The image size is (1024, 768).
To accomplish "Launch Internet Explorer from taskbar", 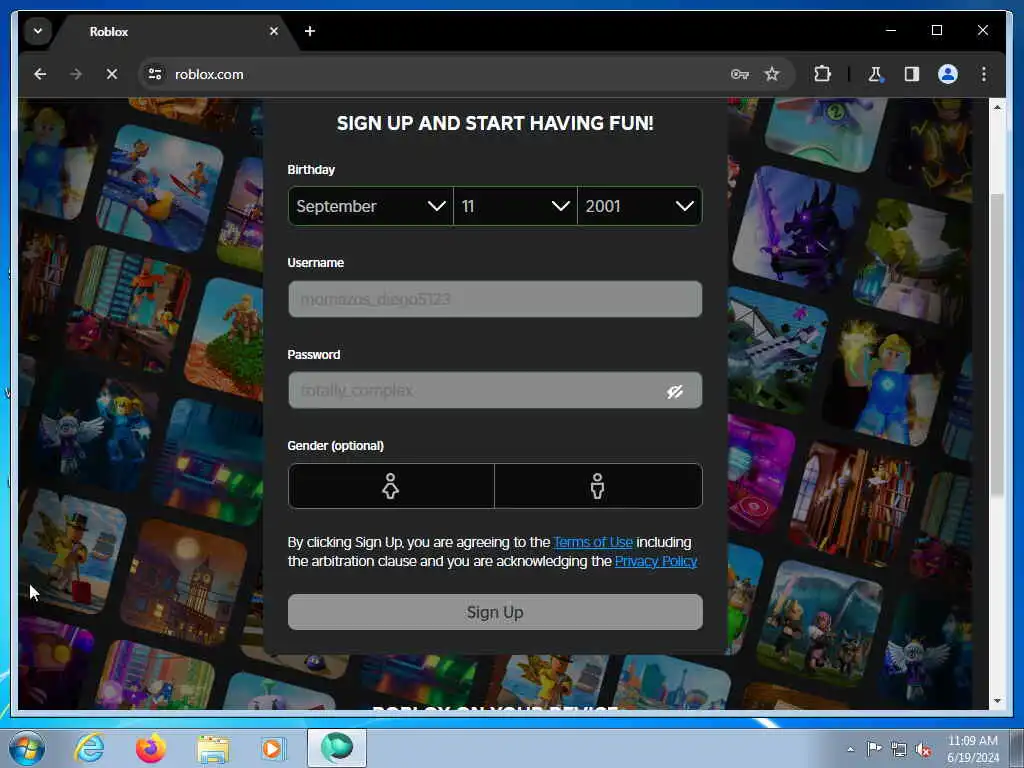I will [x=89, y=748].
